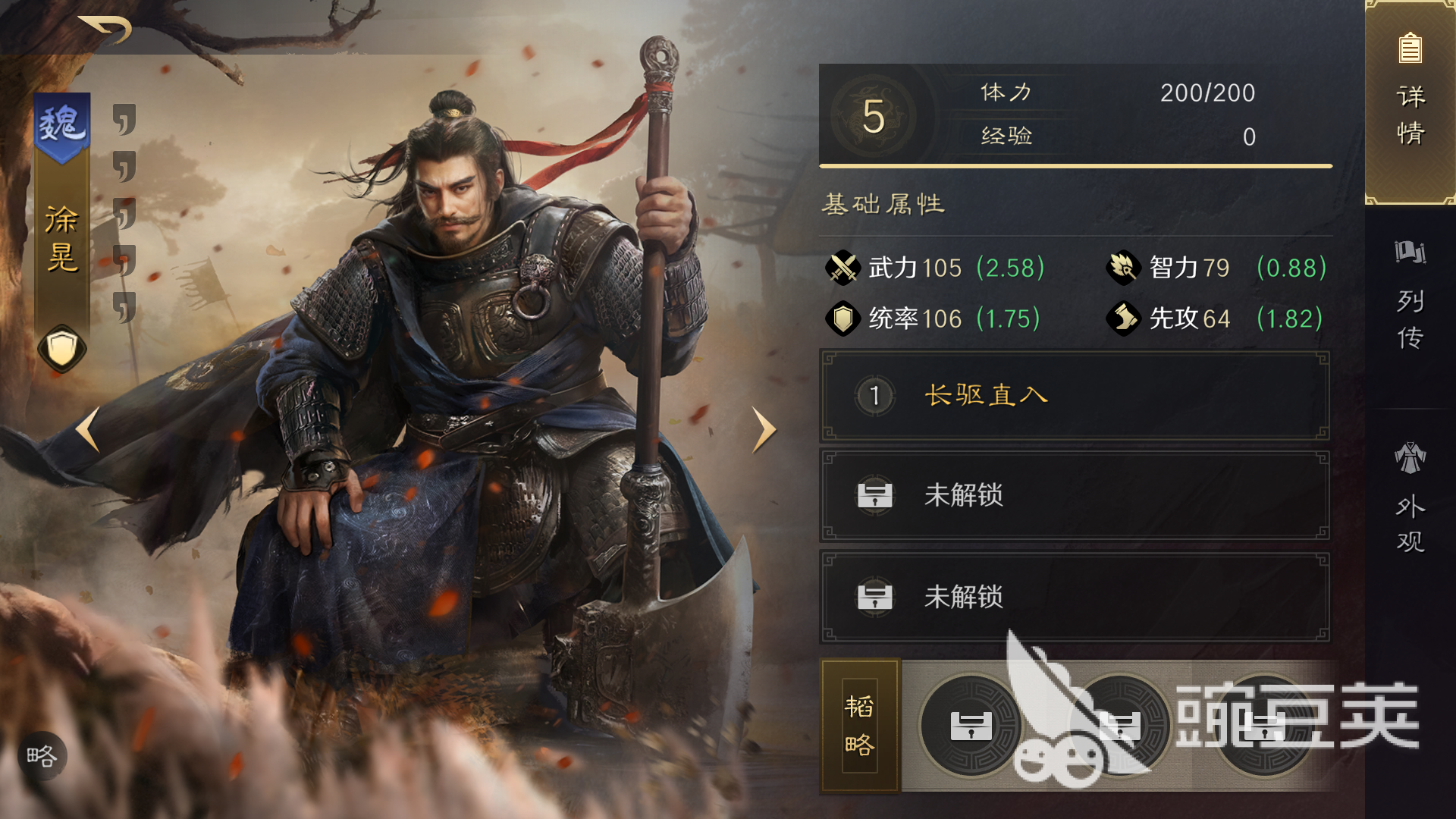
Task: Click the level 5 emblem
Action: tap(874, 117)
